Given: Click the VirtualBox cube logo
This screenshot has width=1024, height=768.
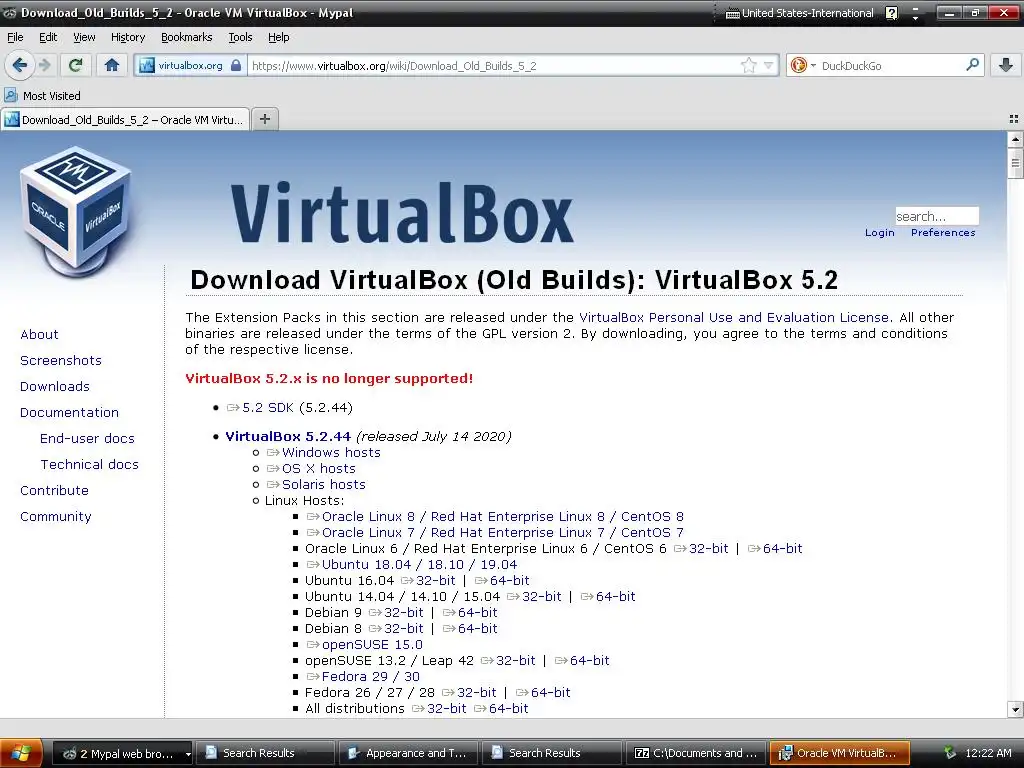Looking at the screenshot, I should (76, 213).
